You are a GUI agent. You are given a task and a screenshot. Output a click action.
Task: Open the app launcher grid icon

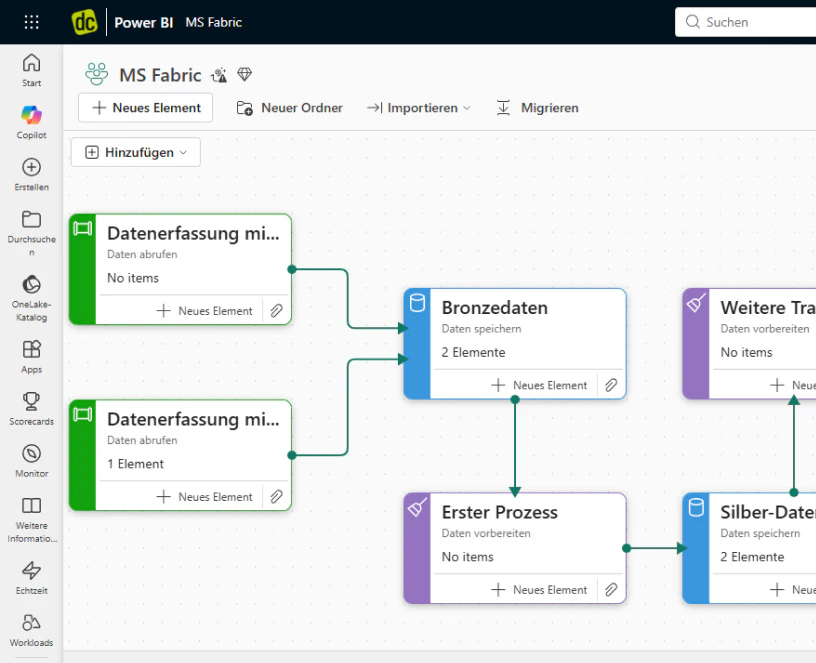[x=31, y=22]
